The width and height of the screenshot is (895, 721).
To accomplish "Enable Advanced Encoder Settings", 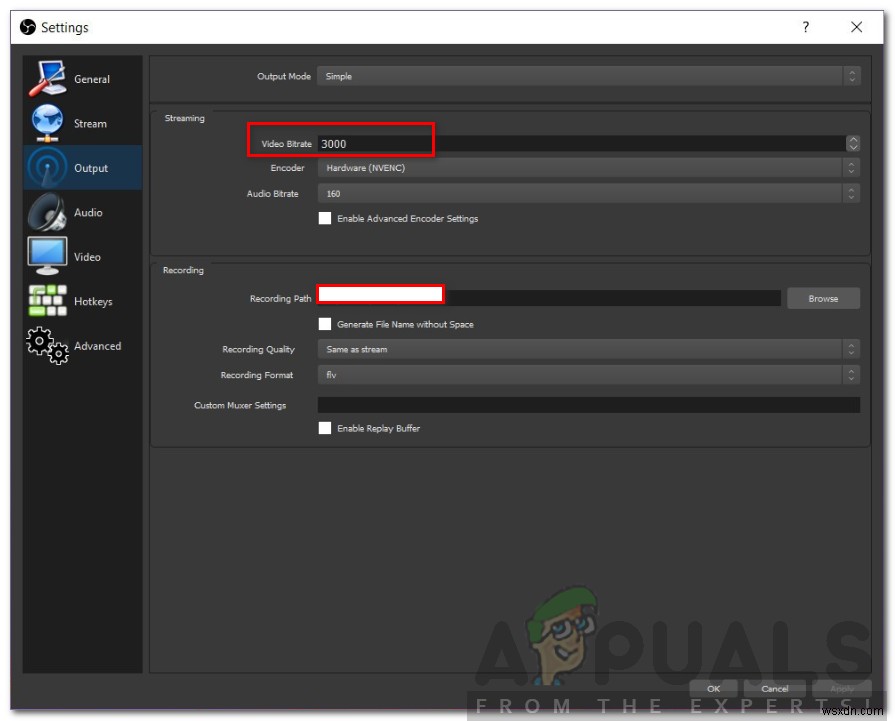I will pyautogui.click(x=325, y=218).
